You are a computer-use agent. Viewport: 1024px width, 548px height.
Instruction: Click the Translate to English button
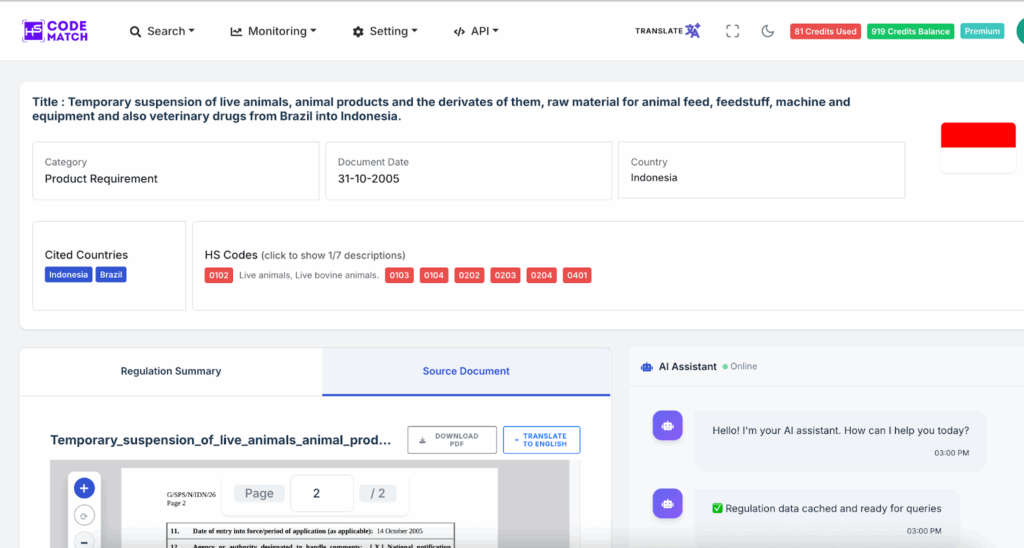click(541, 440)
